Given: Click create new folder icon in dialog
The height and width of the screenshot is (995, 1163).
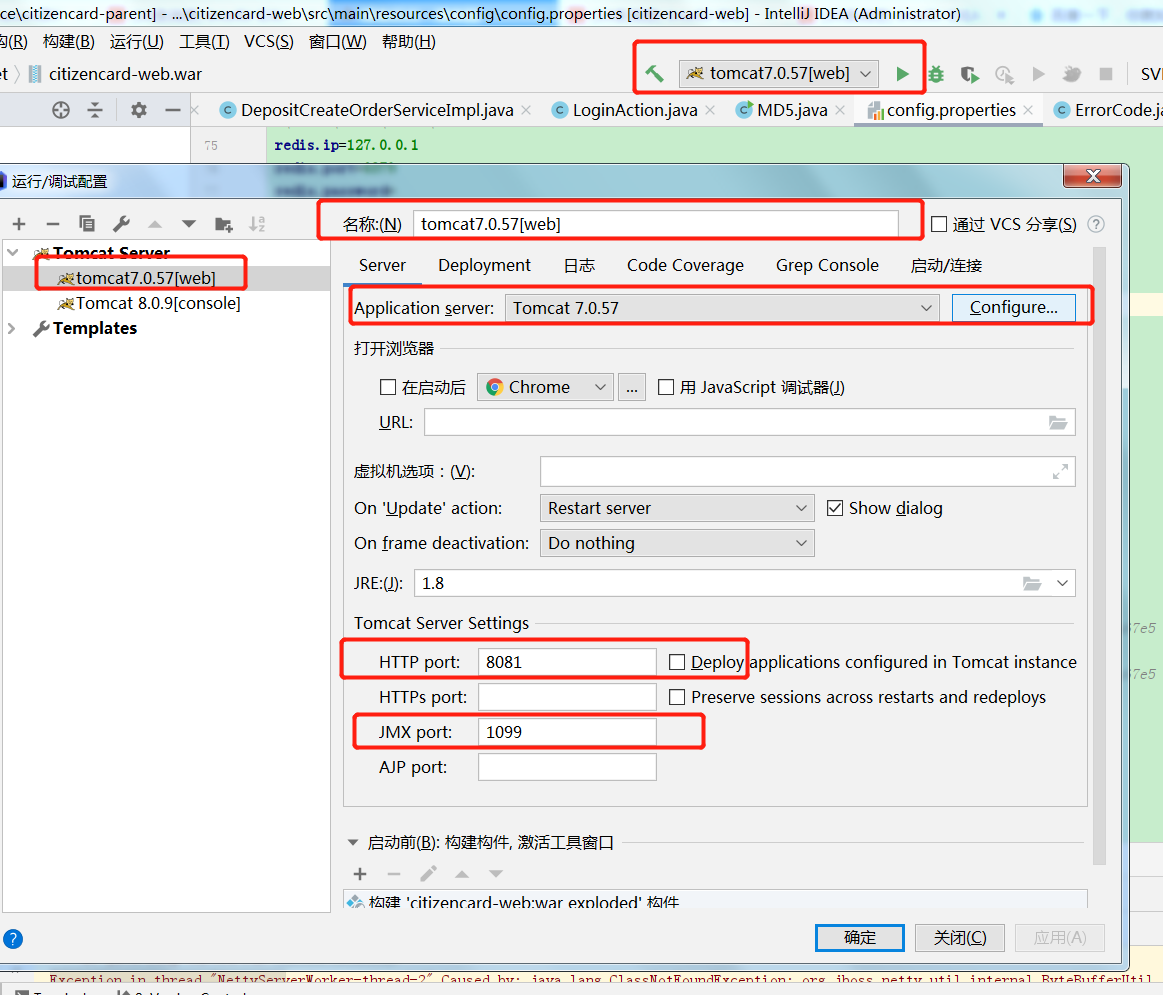Looking at the screenshot, I should pos(223,224).
